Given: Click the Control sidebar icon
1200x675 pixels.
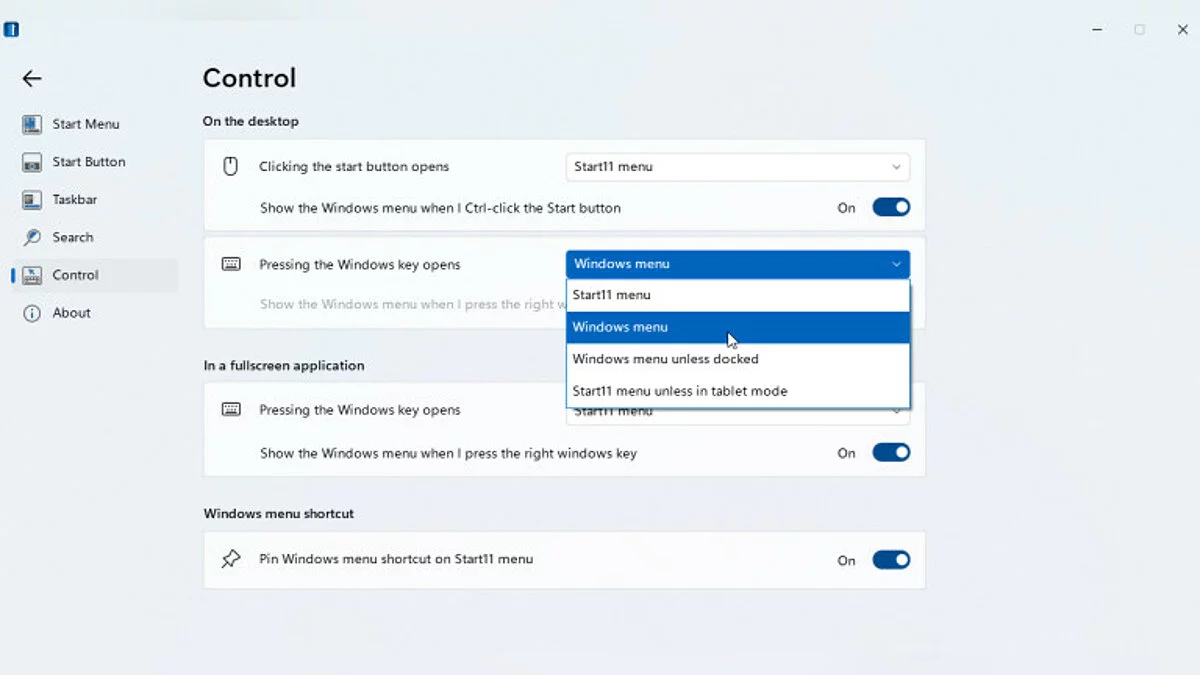Looking at the screenshot, I should point(32,275).
